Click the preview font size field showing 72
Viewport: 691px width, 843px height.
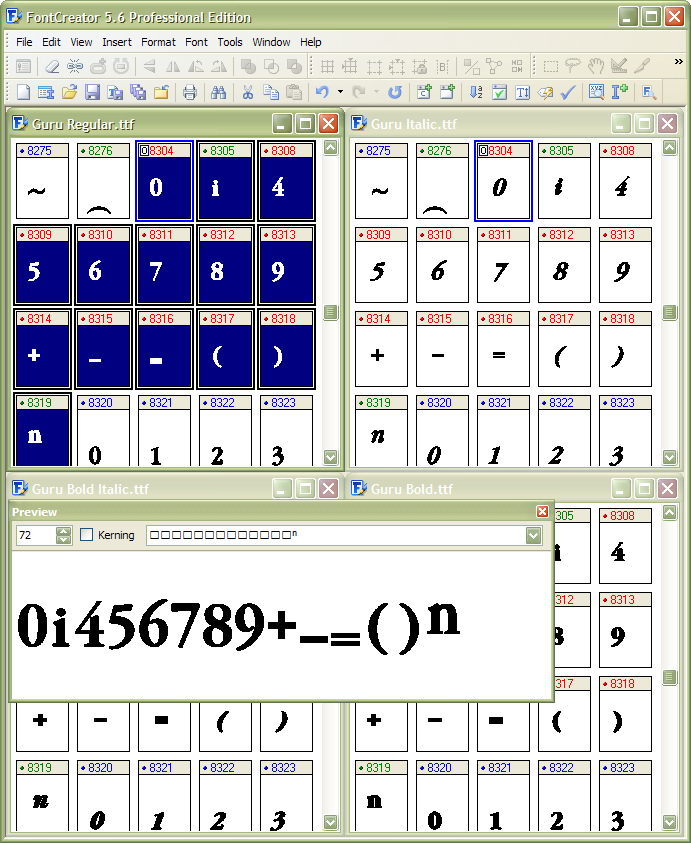(x=35, y=535)
